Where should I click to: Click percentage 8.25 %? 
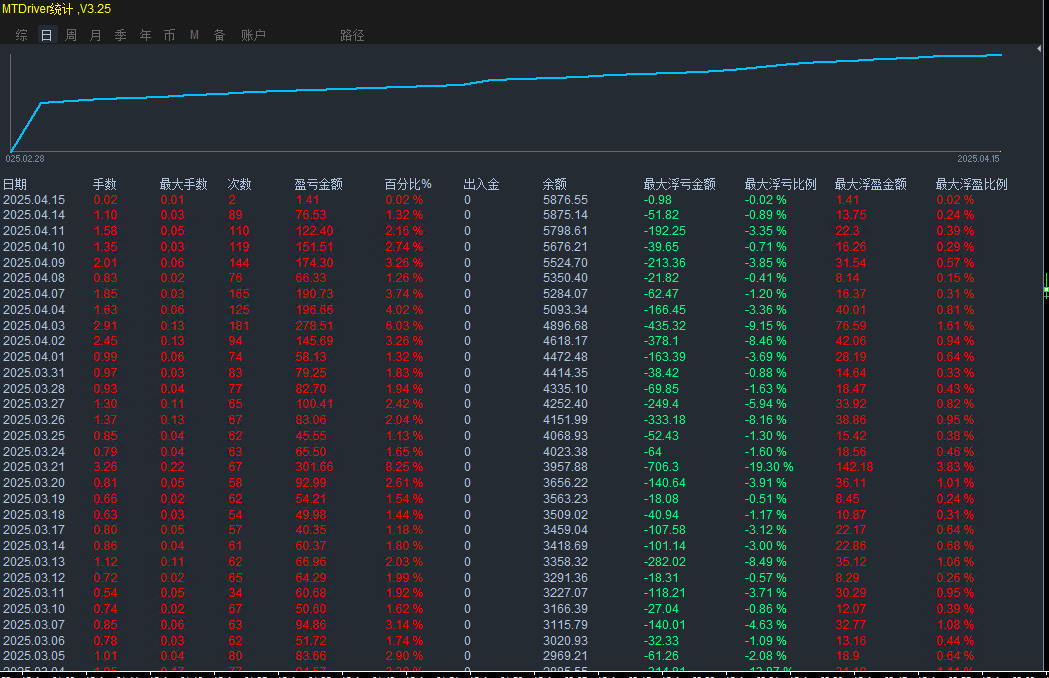[404, 467]
